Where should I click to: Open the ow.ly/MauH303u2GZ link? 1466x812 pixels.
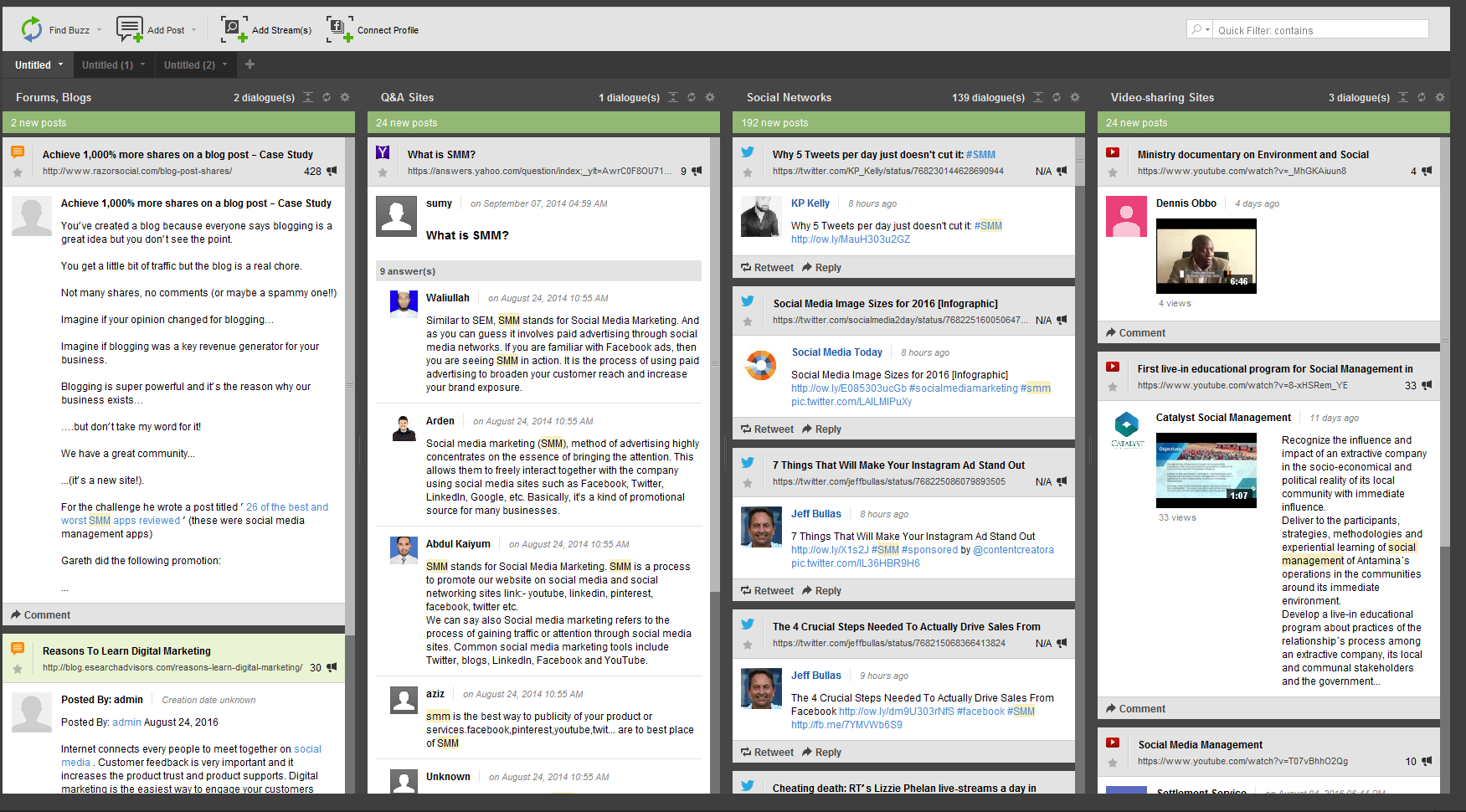point(851,239)
